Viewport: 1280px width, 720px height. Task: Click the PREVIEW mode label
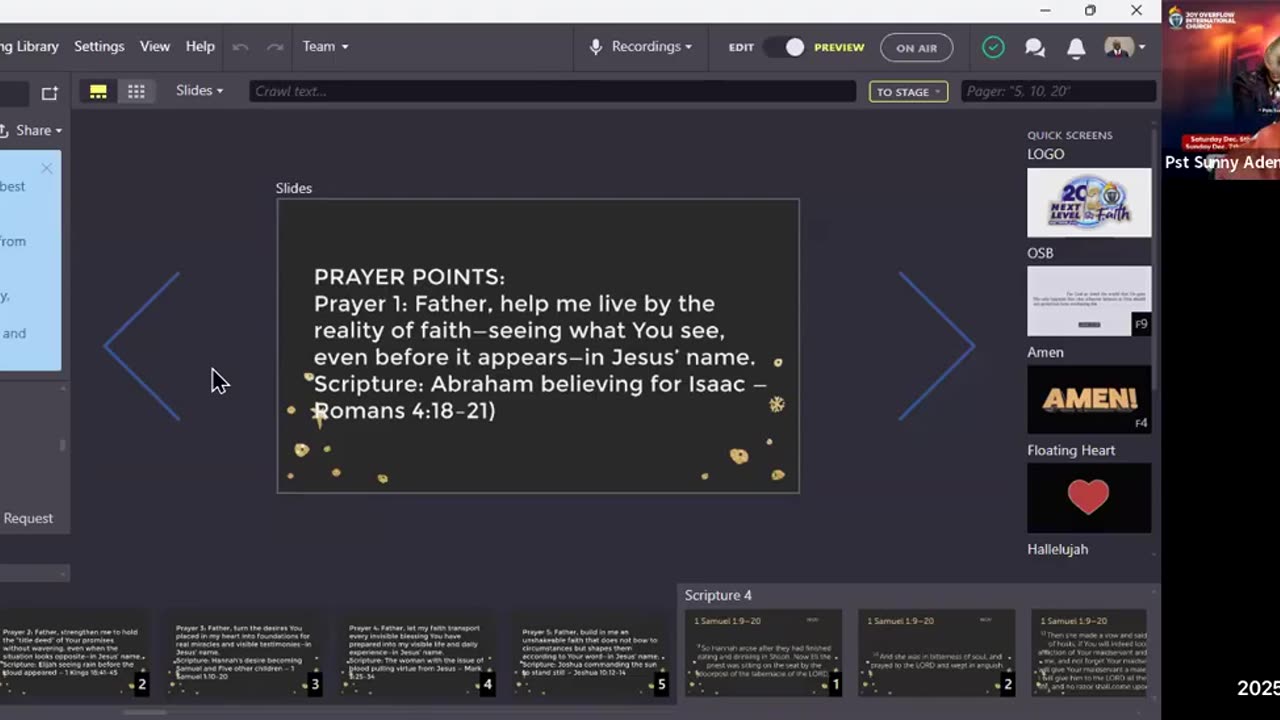tap(839, 47)
